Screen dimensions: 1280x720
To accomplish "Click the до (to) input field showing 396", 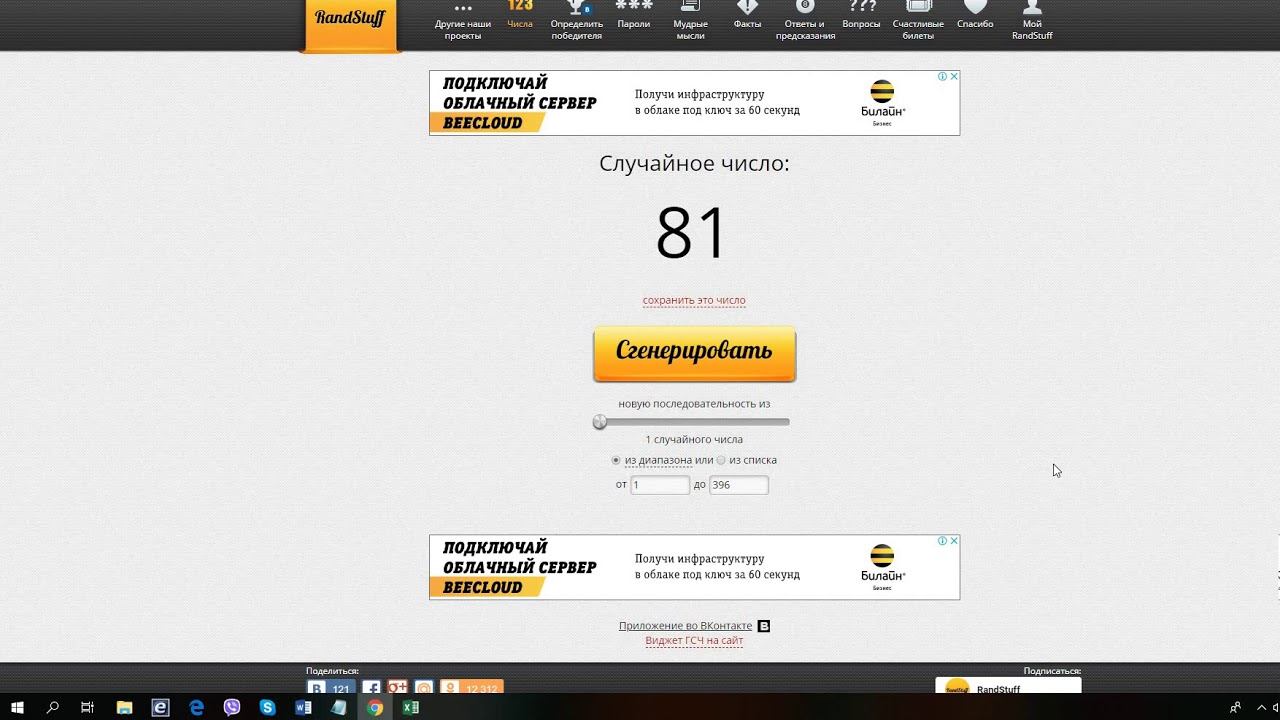I will coord(738,485).
